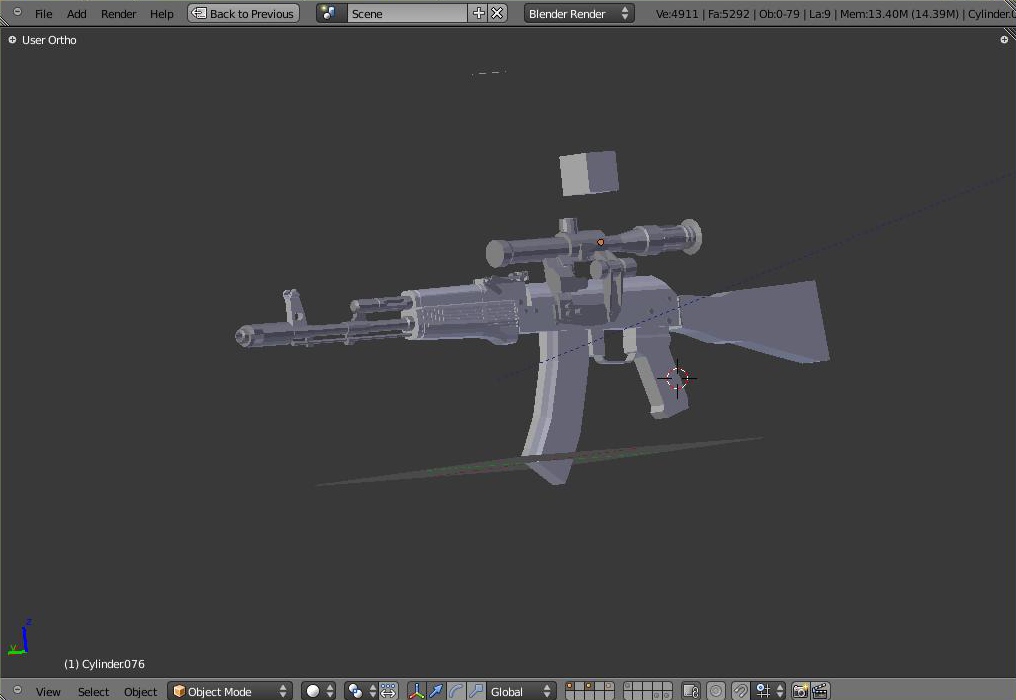
Task: Click the vertex count Ve:4911 stat
Action: [x=677, y=14]
